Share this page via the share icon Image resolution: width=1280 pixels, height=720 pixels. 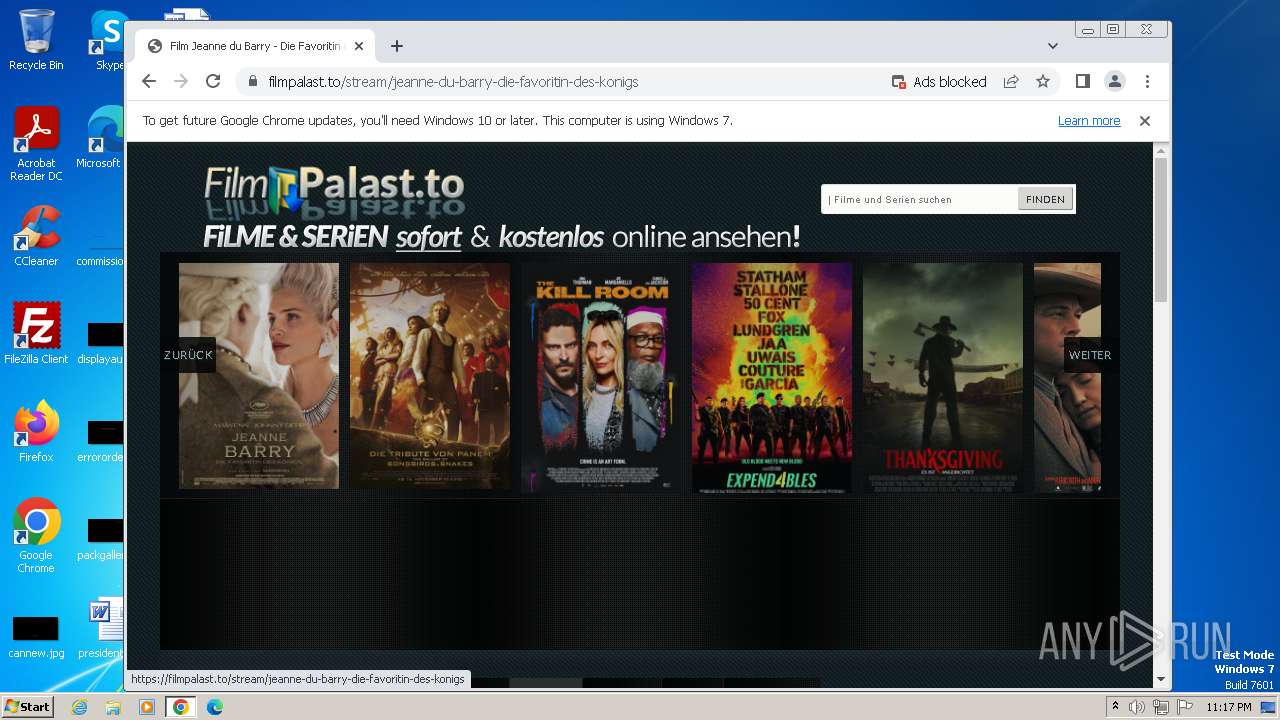coord(1011,82)
